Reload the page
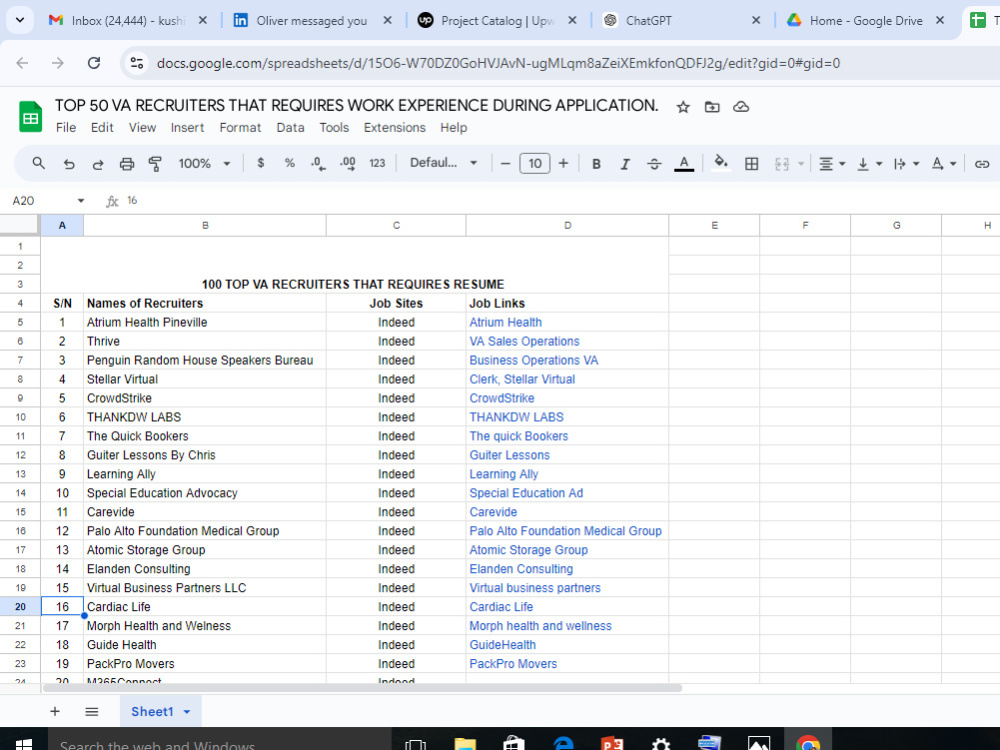The image size is (1000, 750). pos(94,63)
